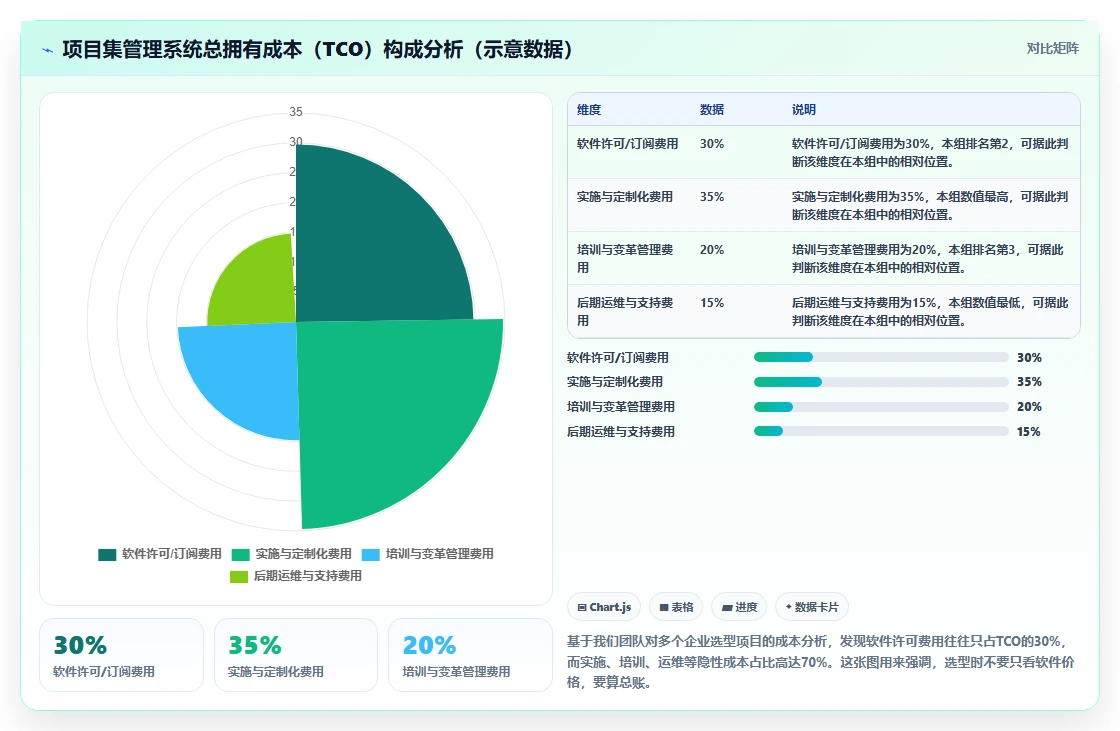Screen dimensions: 1120x731
Task: Click the 15% value in the table
Action: 711,303
